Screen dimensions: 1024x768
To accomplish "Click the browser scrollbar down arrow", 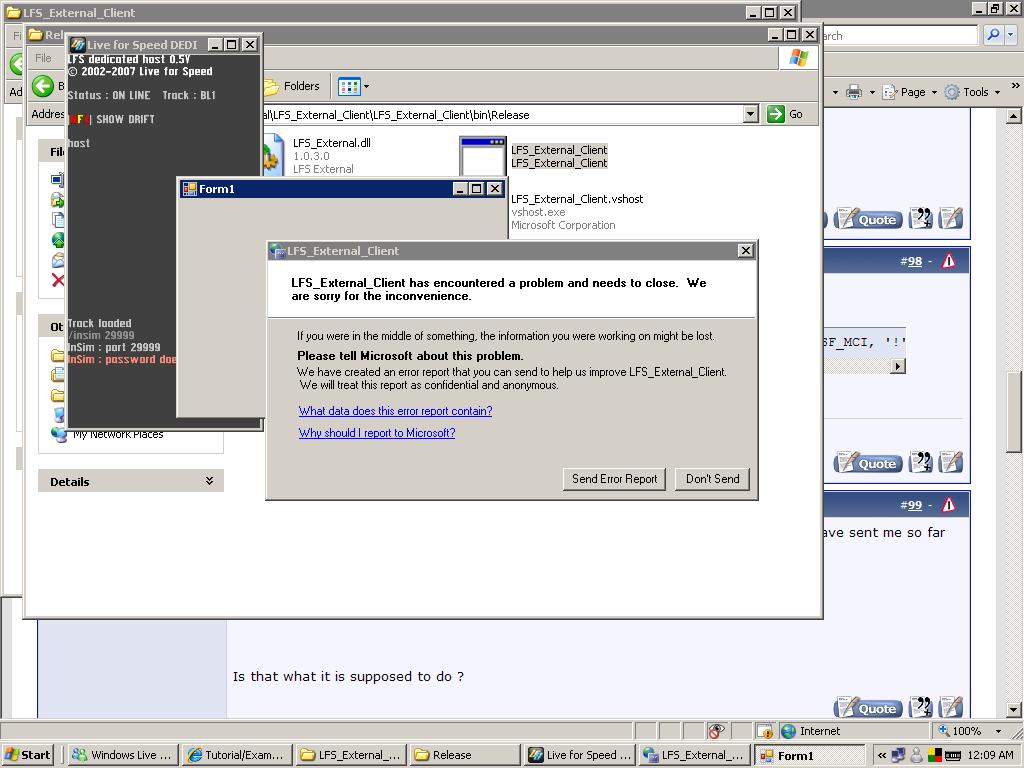I will (1014, 709).
